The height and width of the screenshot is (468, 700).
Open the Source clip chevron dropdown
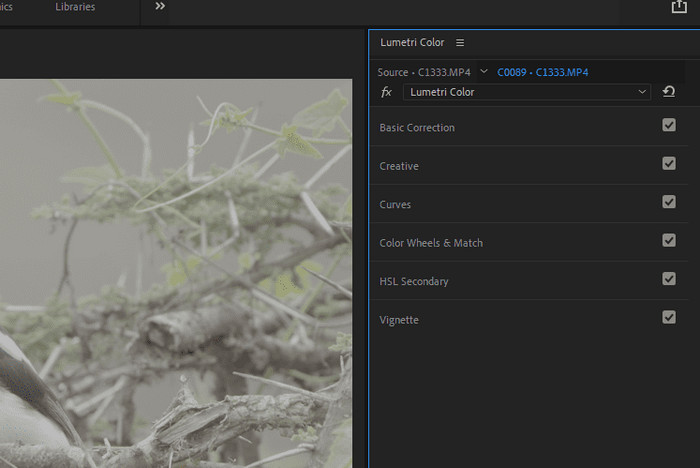483,71
